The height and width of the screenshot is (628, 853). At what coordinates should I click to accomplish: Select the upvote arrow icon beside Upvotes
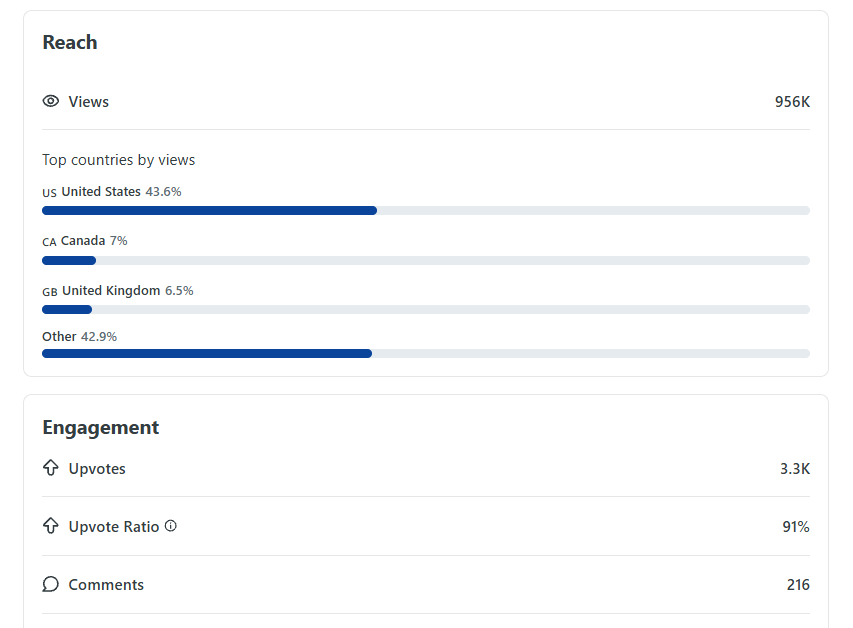tap(50, 468)
